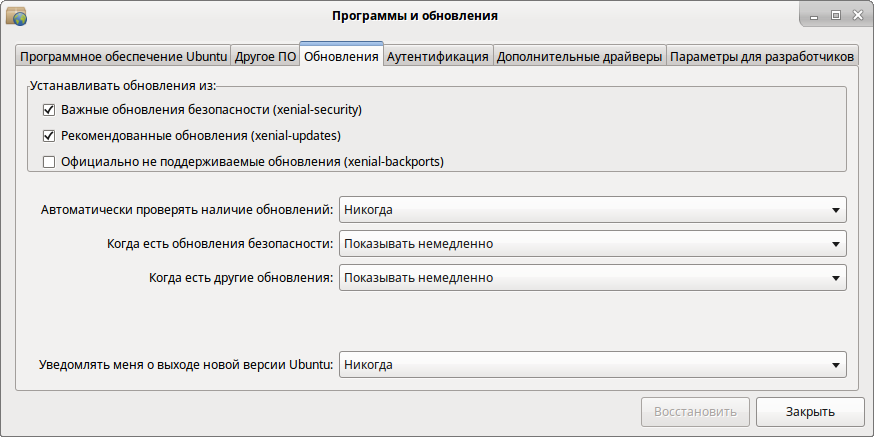Uncheck xenial-updates recommended updates checkbox
This screenshot has width=874, height=437.
49,136
